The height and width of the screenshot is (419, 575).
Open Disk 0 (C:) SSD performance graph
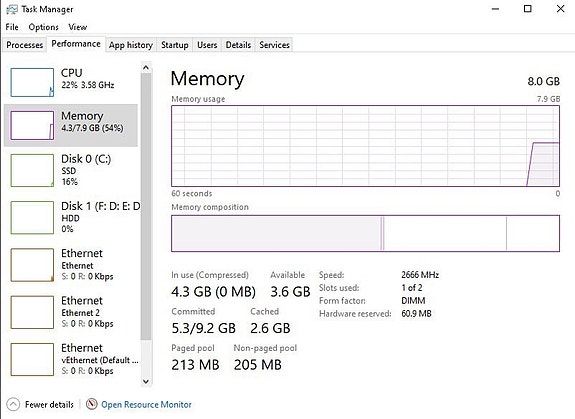tap(32, 170)
